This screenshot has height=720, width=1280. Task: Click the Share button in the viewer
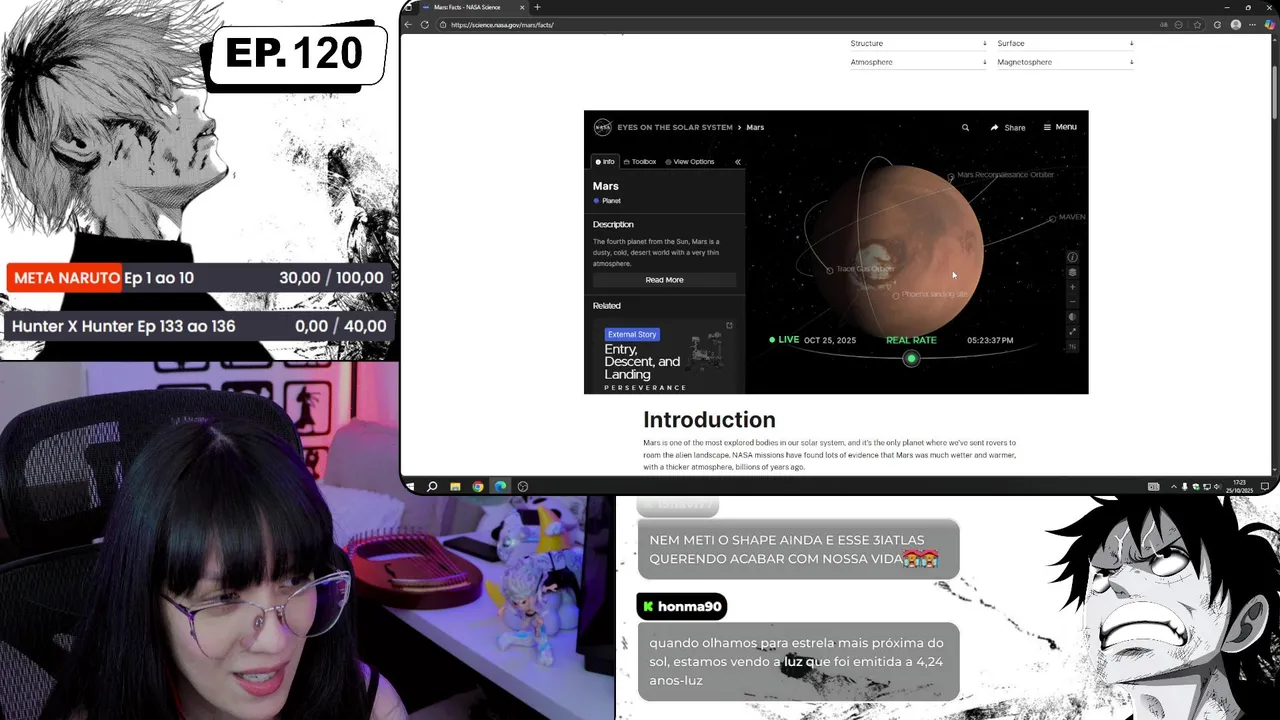(1008, 128)
